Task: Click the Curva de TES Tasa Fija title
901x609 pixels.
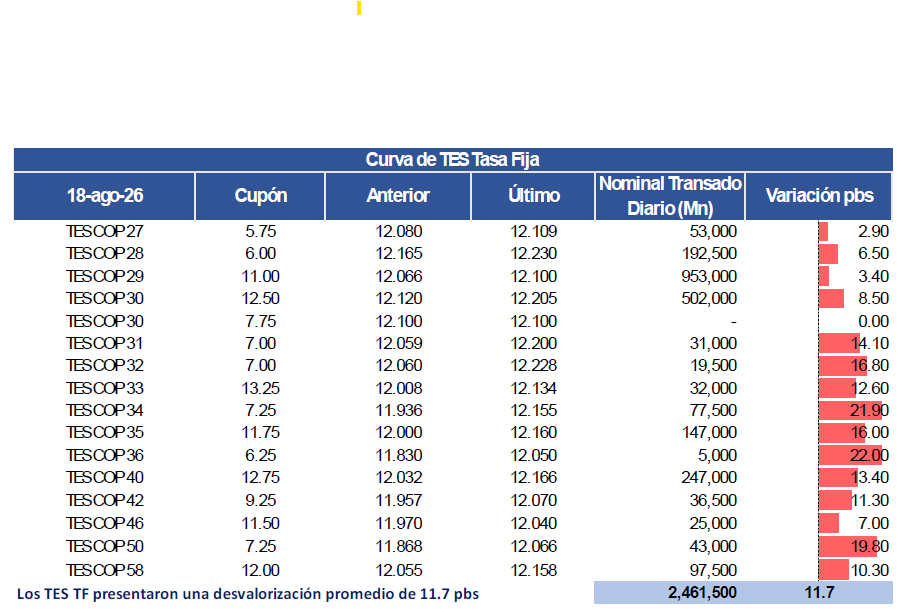Action: [x=452, y=159]
